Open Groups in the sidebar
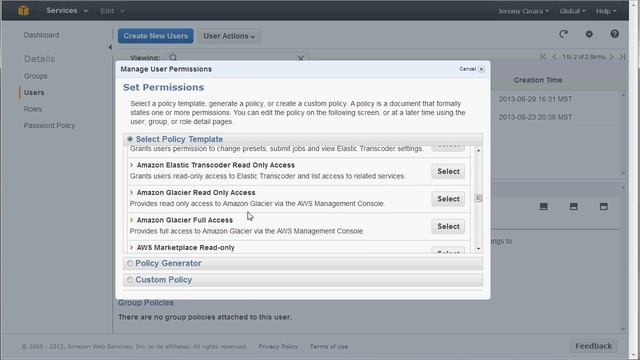This screenshot has height=360, width=640. [x=36, y=76]
